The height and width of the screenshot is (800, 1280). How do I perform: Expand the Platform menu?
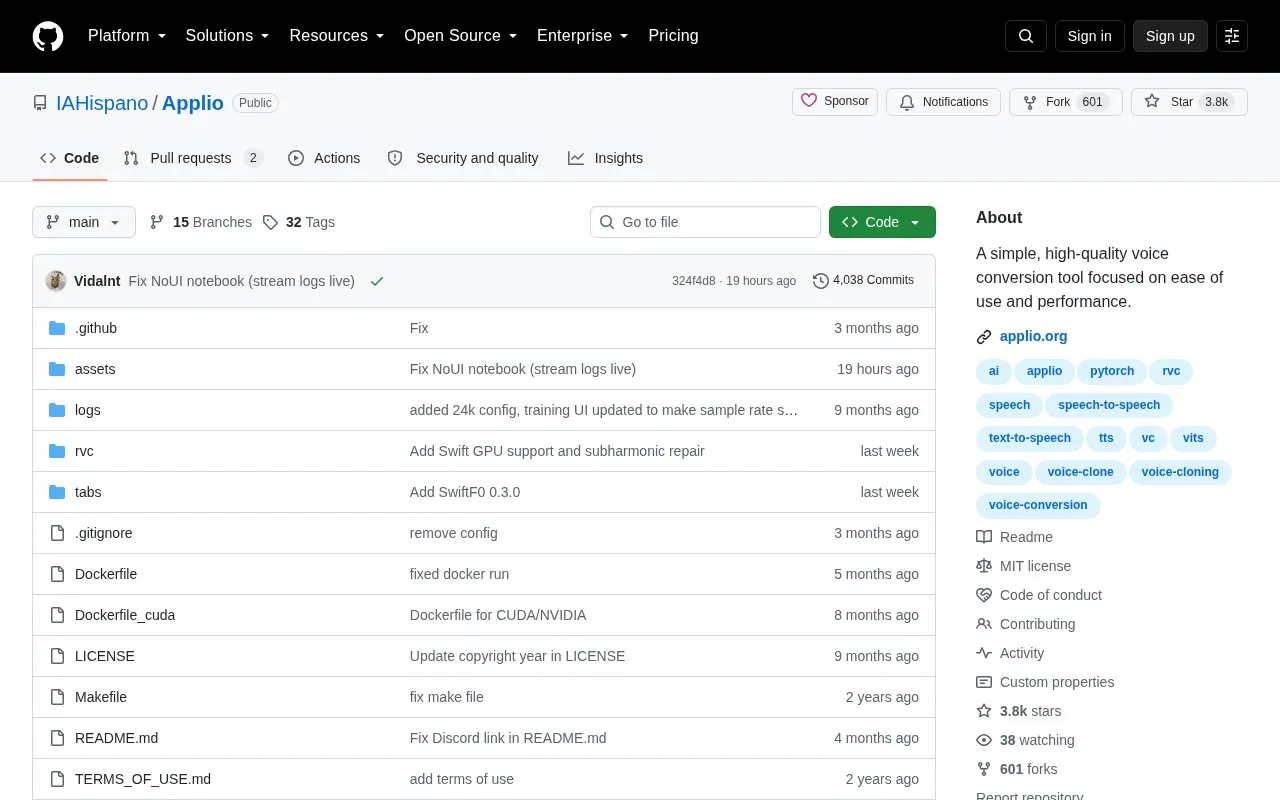127,36
